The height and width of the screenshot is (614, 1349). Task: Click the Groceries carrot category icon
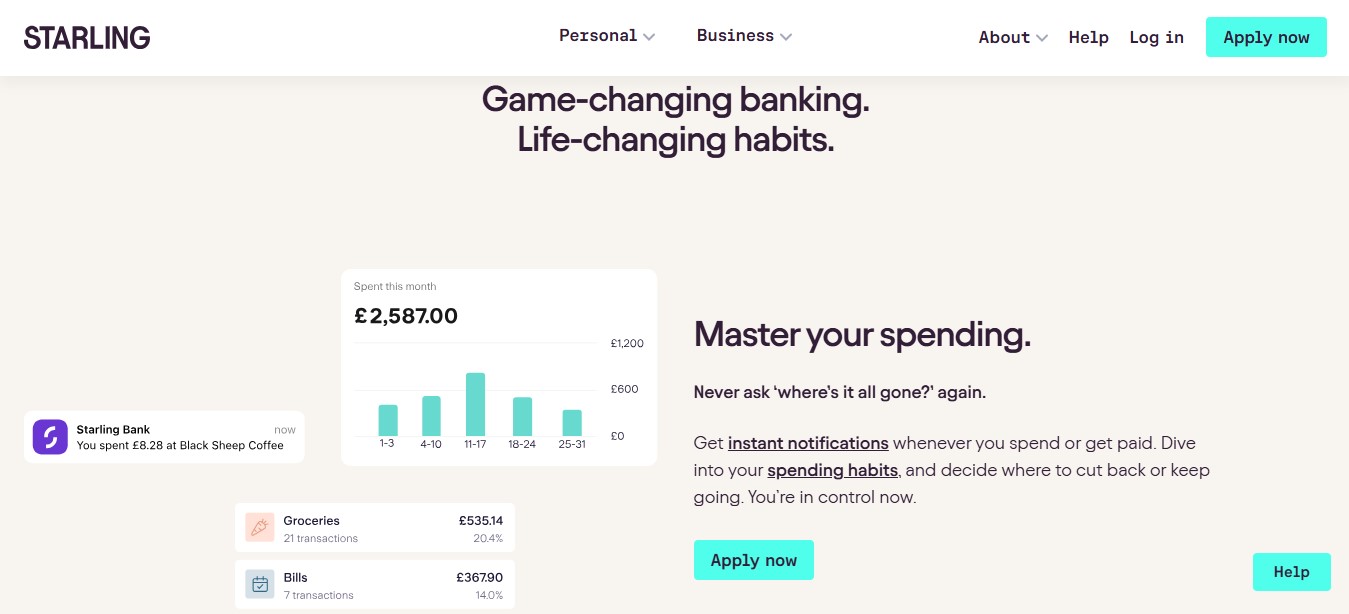260,528
